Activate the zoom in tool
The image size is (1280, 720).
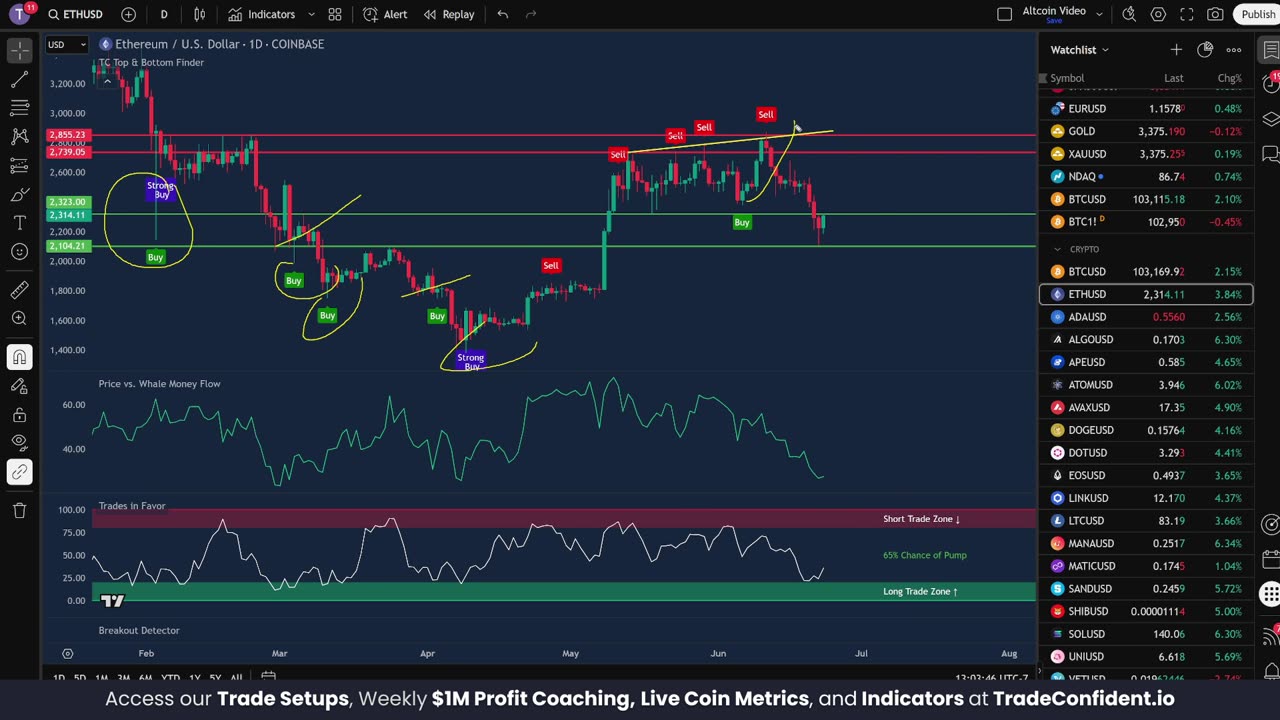coord(19,319)
